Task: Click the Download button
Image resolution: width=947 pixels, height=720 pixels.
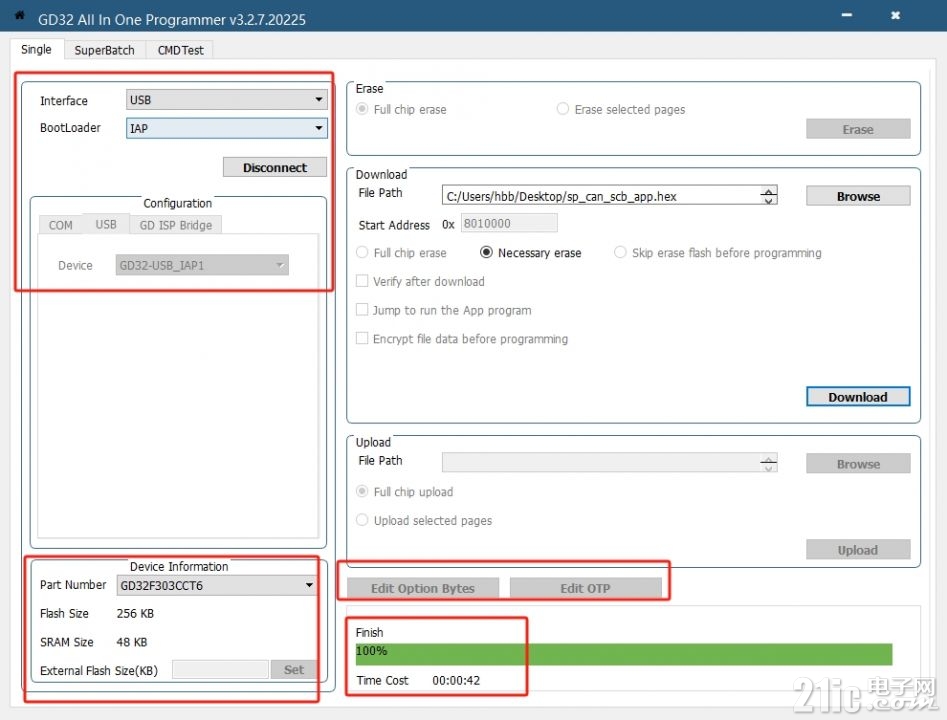Action: [858, 397]
